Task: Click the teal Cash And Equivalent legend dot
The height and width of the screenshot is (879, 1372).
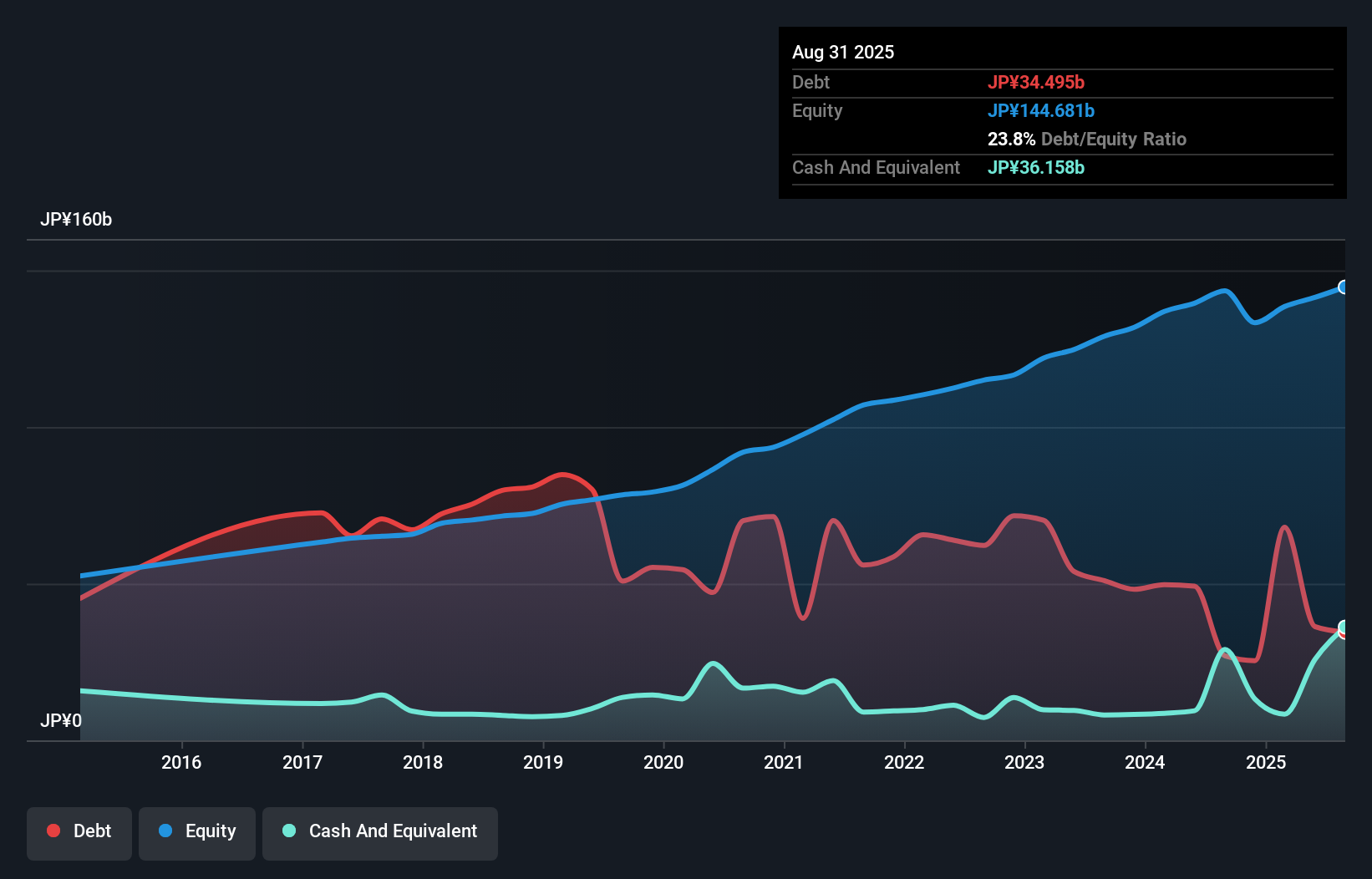Action: (x=288, y=831)
